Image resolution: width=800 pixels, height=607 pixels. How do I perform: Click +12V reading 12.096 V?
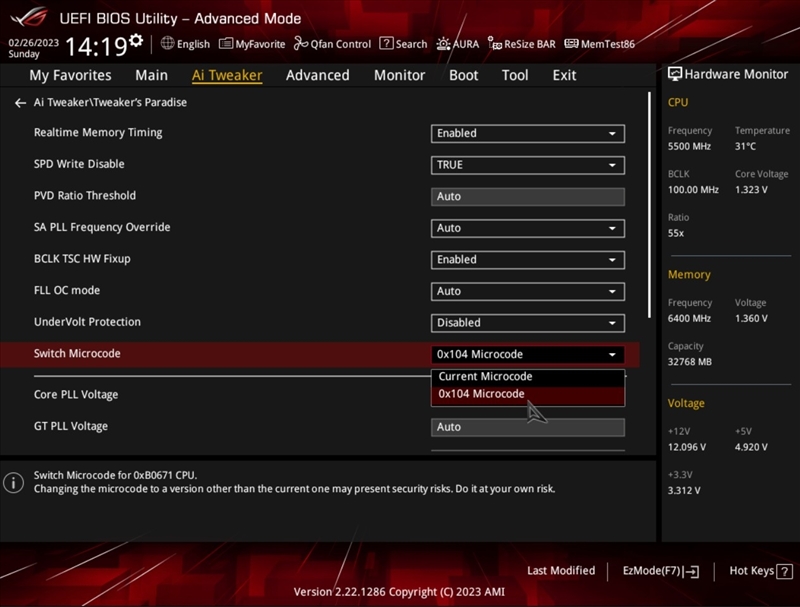(x=687, y=447)
